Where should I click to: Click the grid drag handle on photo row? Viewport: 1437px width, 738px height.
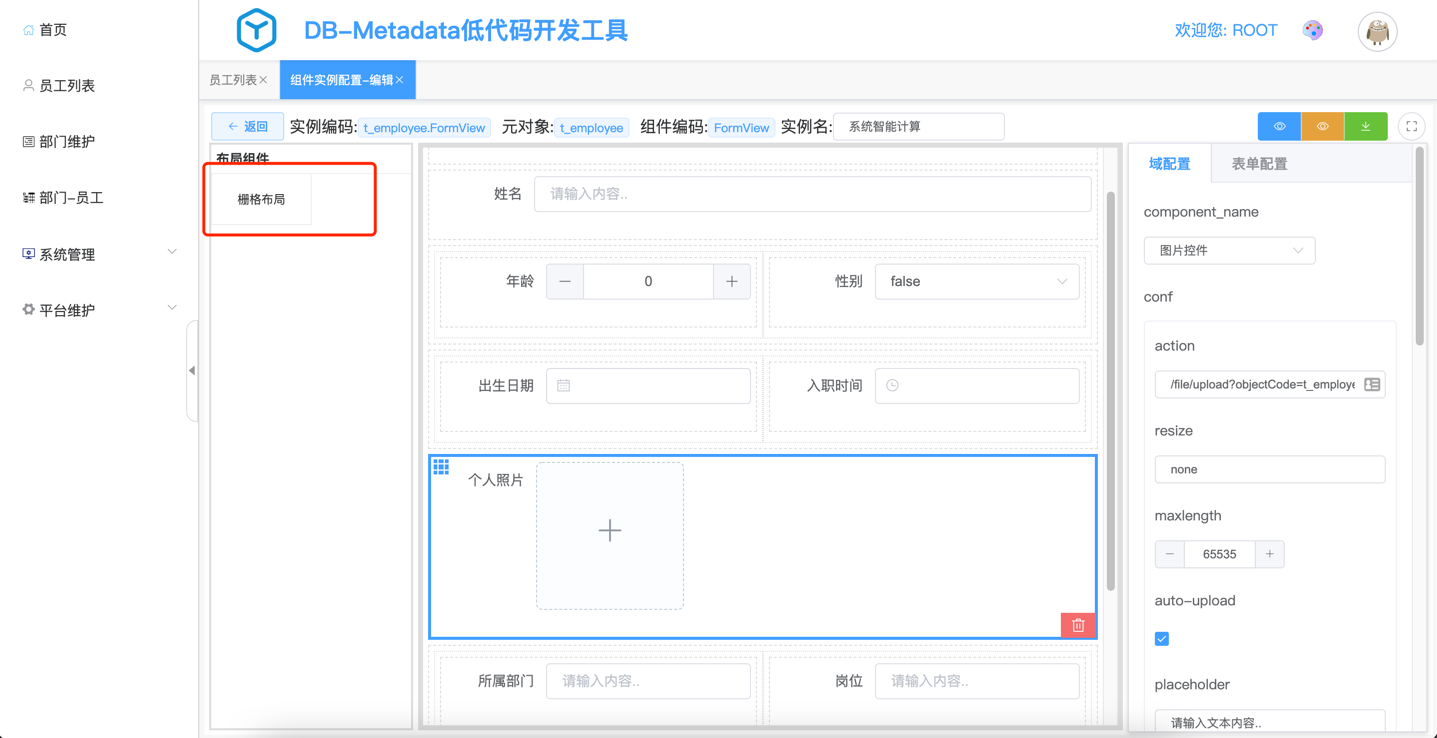pyautogui.click(x=441, y=467)
